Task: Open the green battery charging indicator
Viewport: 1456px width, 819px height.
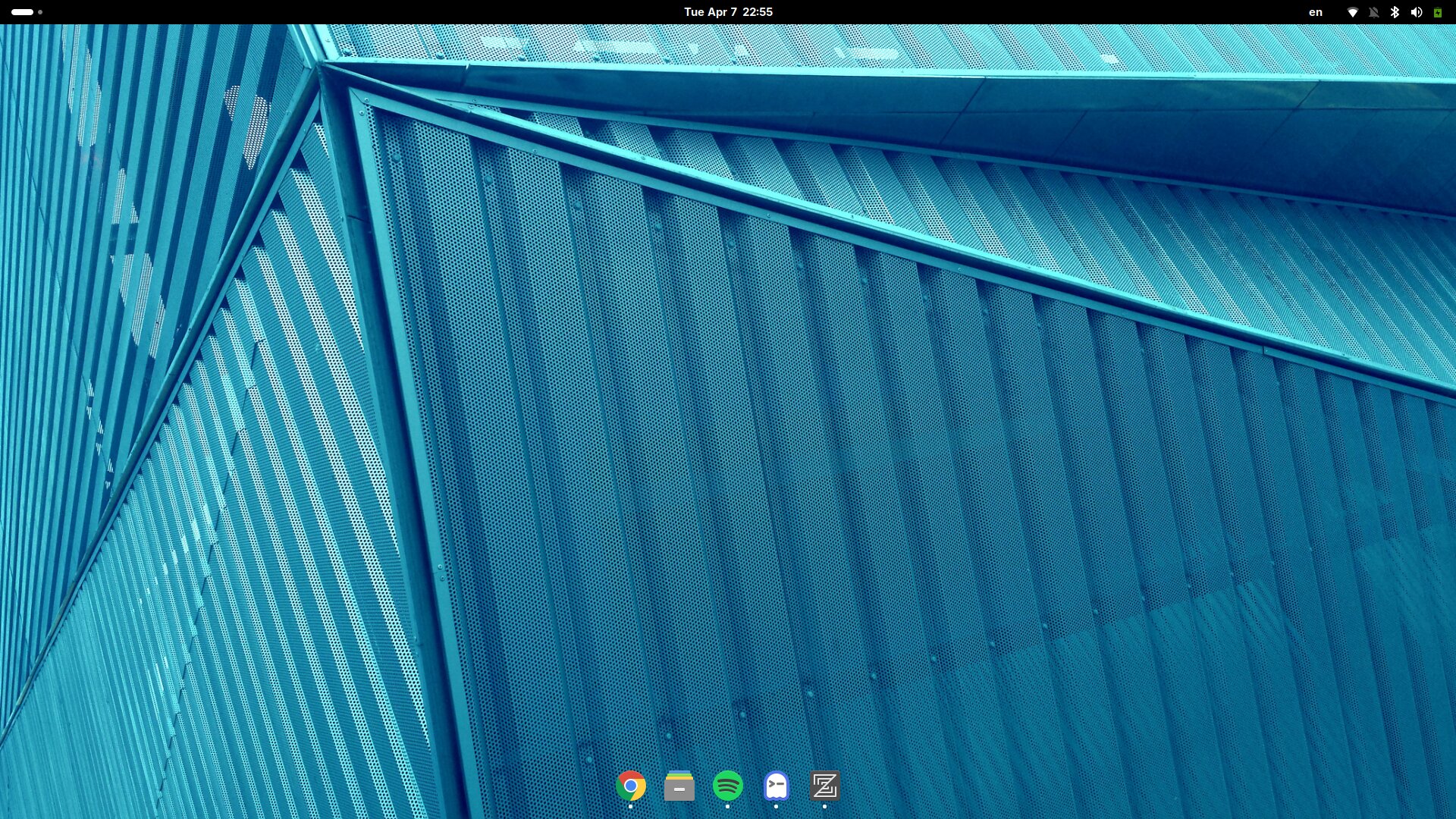Action: point(1437,12)
